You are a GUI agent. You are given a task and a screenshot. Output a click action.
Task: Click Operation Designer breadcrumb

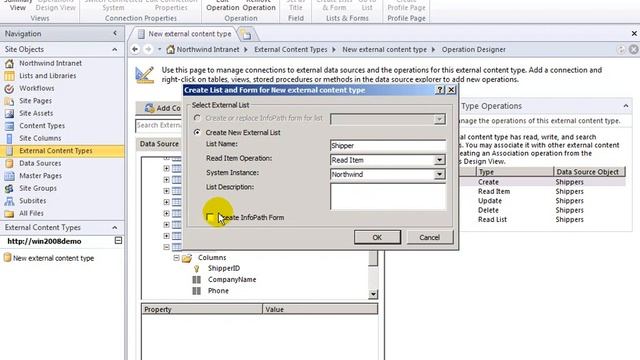coord(473,49)
